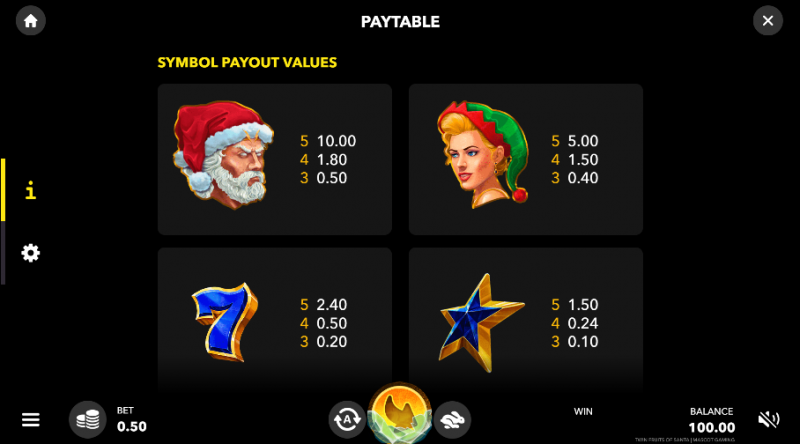Viewport: 800px width, 444px height.
Task: Click the 0.50 bet amount value
Action: click(132, 427)
